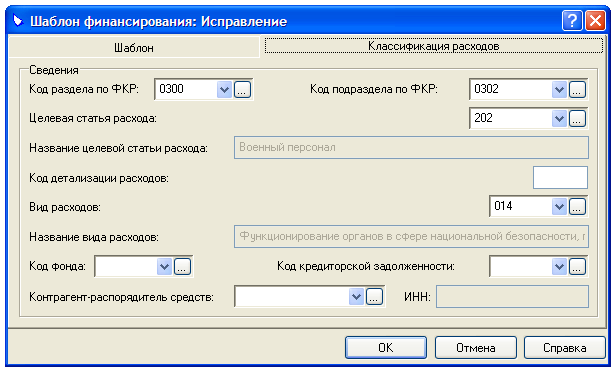614x370 pixels.
Task: Select the Классификация расходов tab
Action: [x=433, y=46]
